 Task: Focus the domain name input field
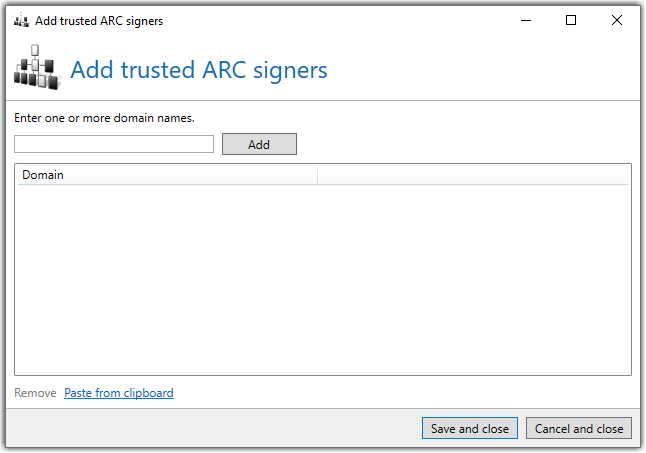(x=114, y=144)
